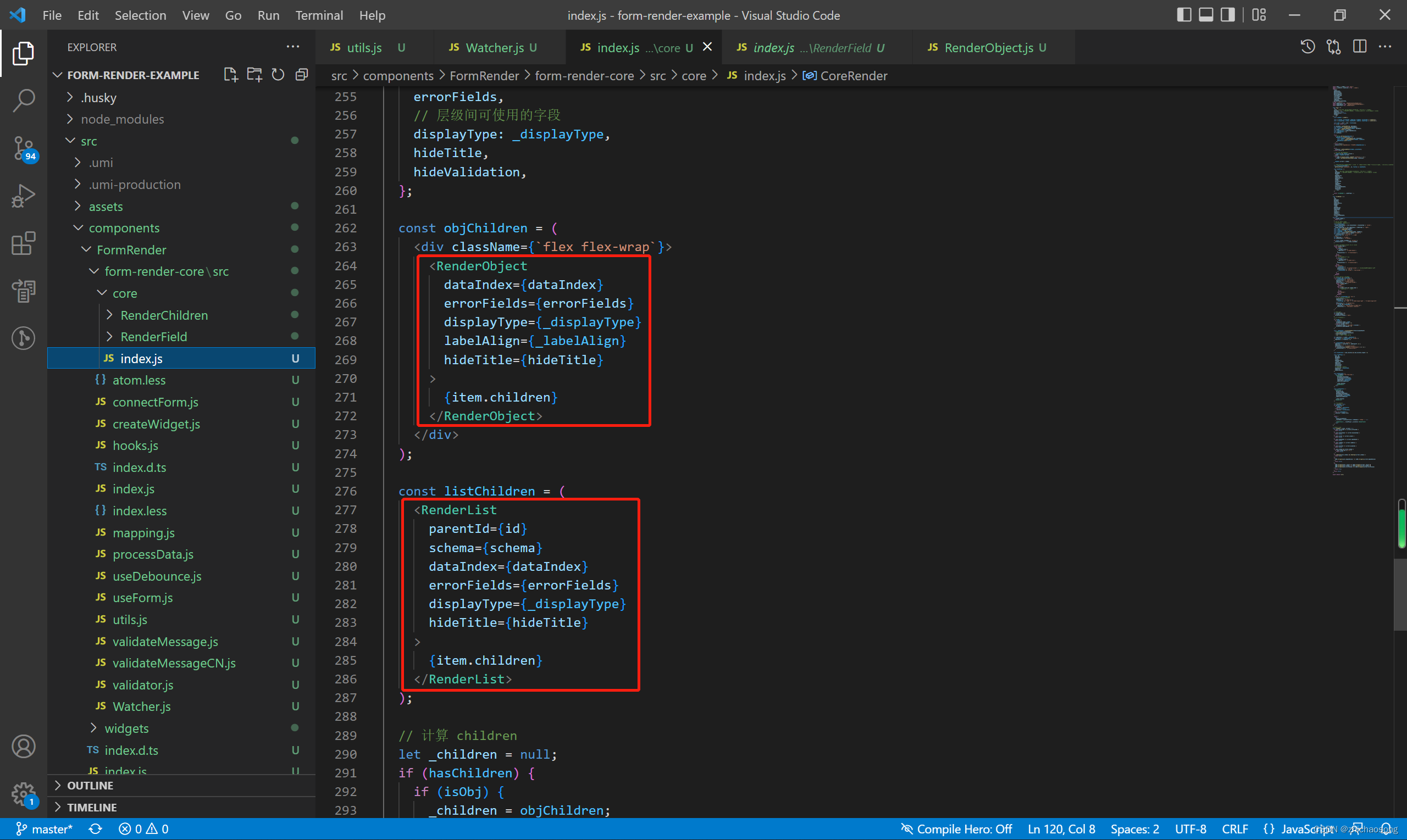Expand the OUTLINE section
The width and height of the screenshot is (1407, 840).
tap(181, 785)
